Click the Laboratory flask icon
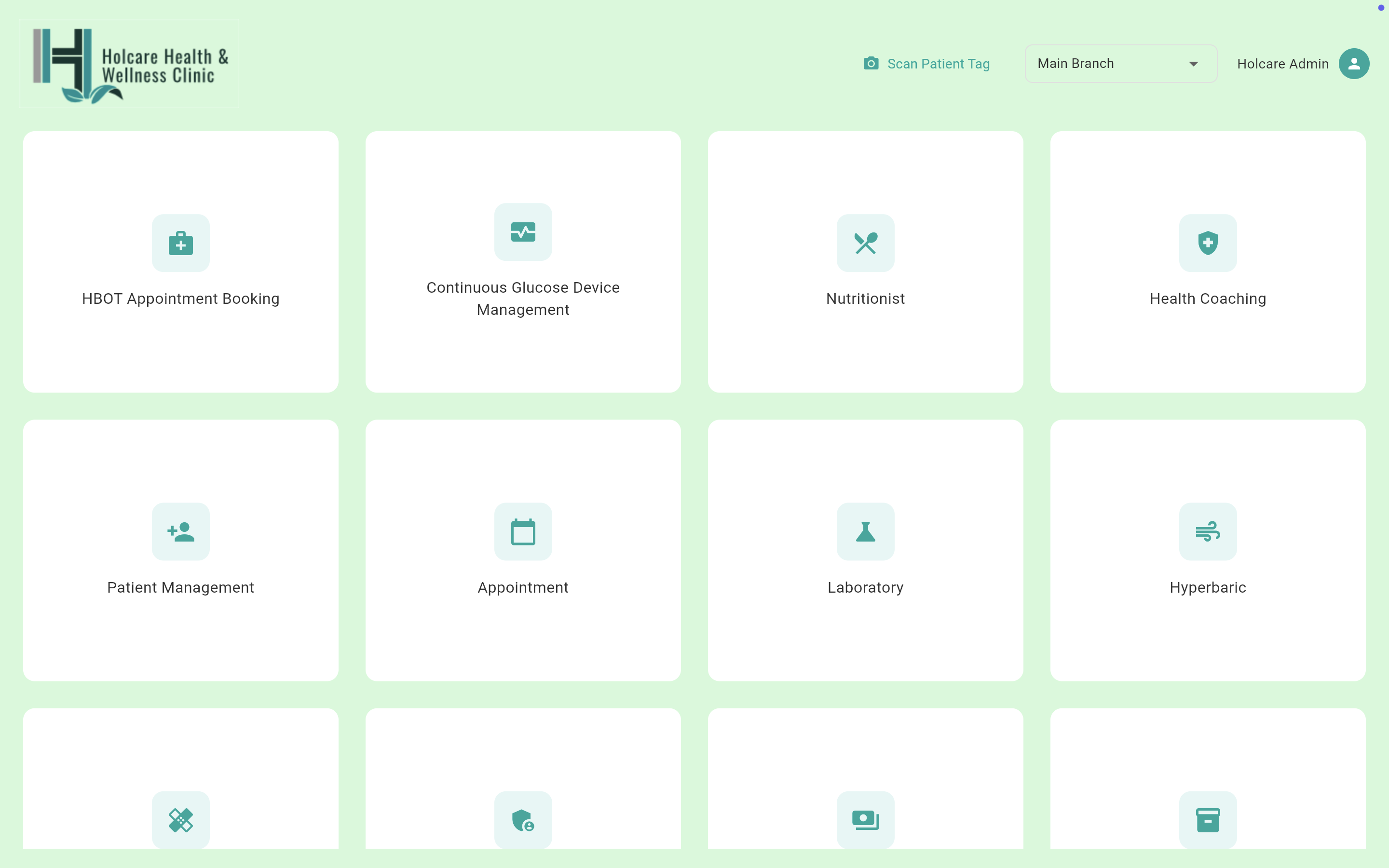Image resolution: width=1389 pixels, height=868 pixels. click(x=865, y=531)
